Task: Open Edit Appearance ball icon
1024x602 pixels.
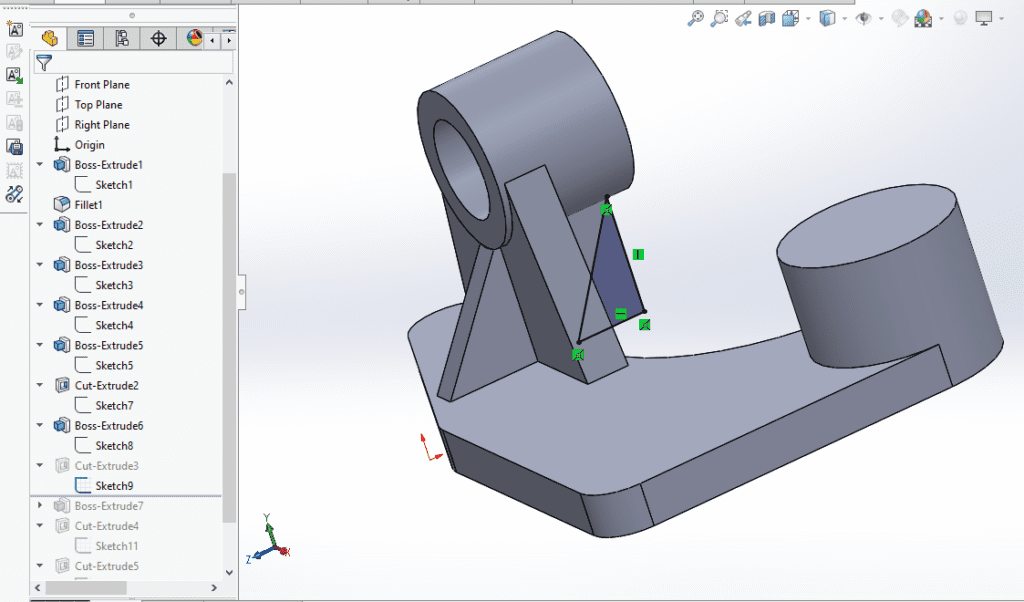Action: point(900,18)
